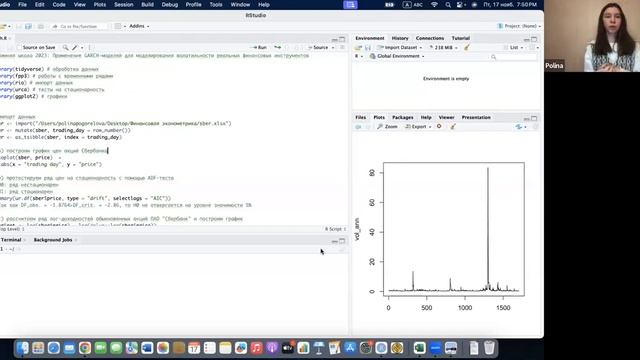Open the Addins dropdown

point(139,26)
